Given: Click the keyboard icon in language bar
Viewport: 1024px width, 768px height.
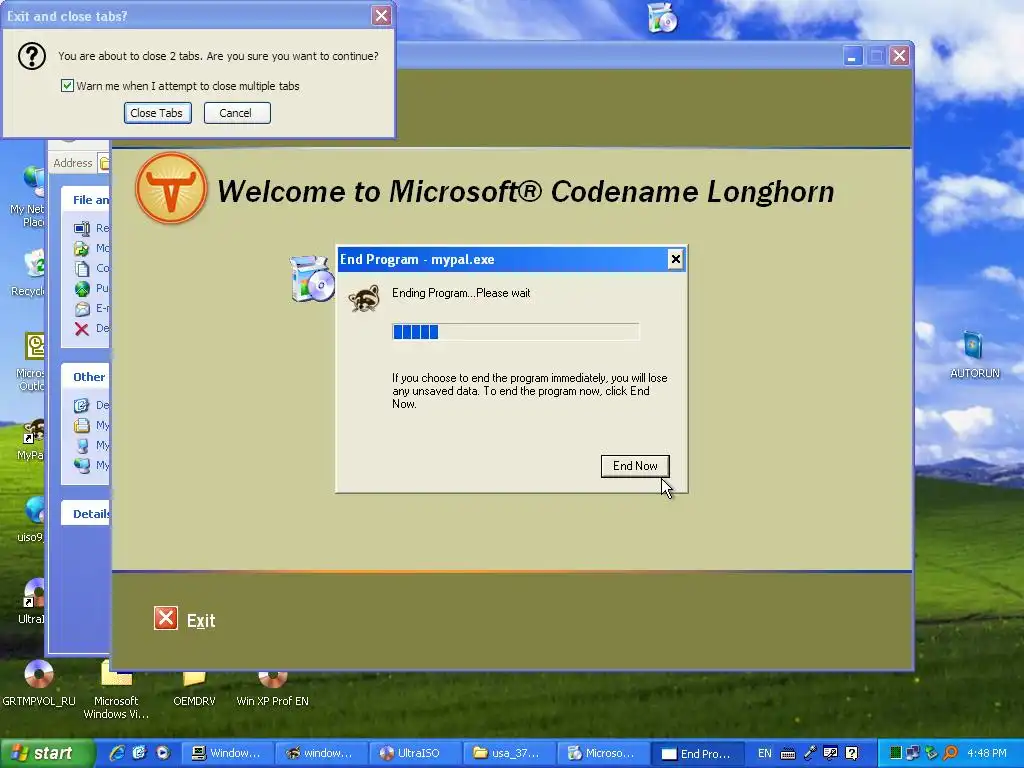Looking at the screenshot, I should [x=788, y=754].
